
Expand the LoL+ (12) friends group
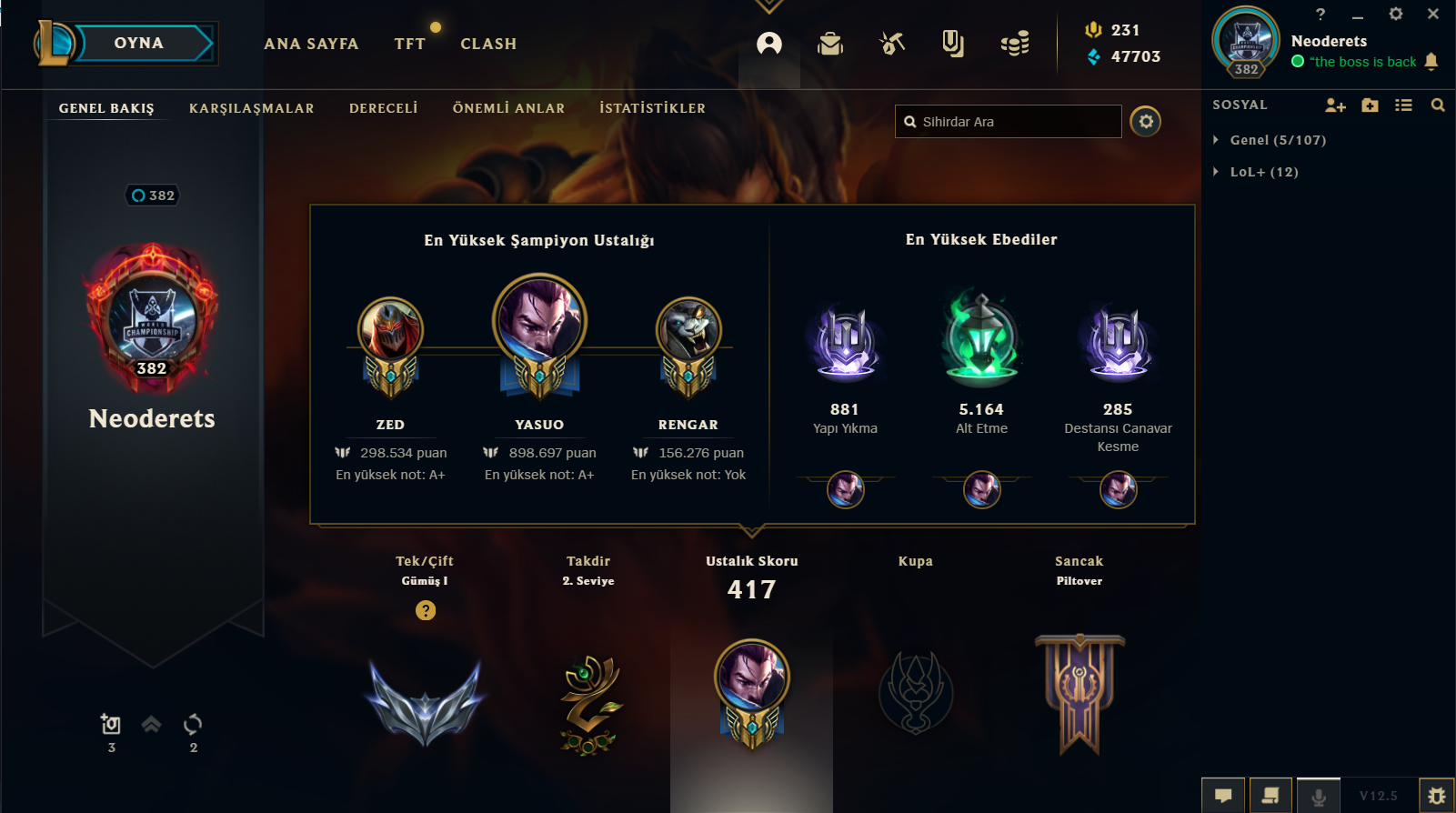coord(1255,172)
